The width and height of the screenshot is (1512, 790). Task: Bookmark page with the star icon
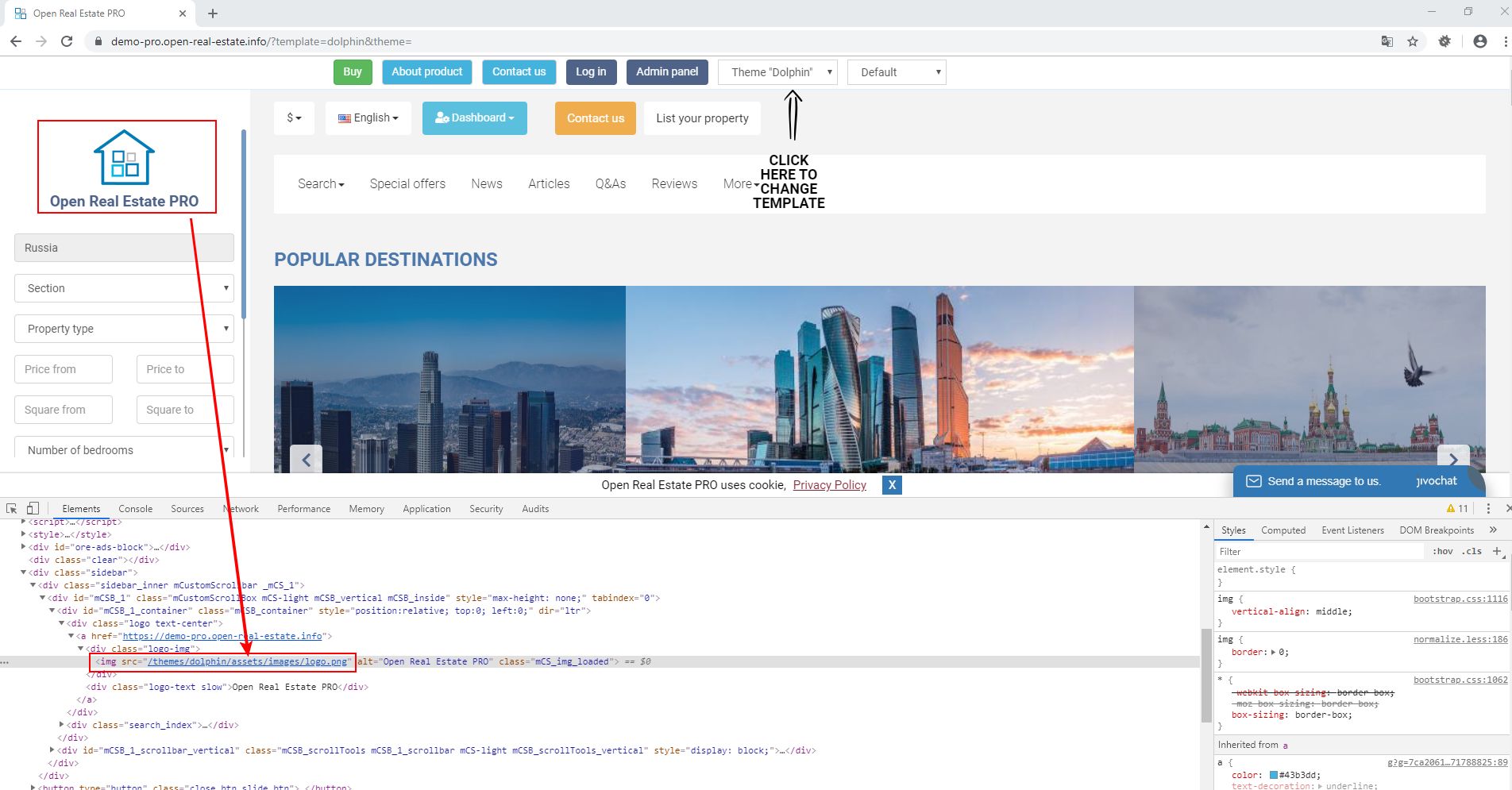1413,41
